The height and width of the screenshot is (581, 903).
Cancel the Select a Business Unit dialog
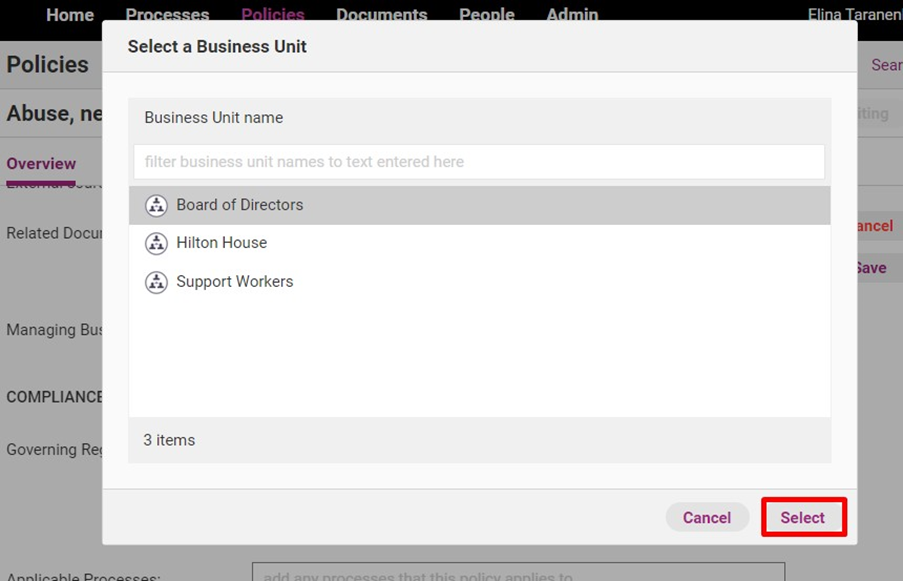(x=707, y=517)
